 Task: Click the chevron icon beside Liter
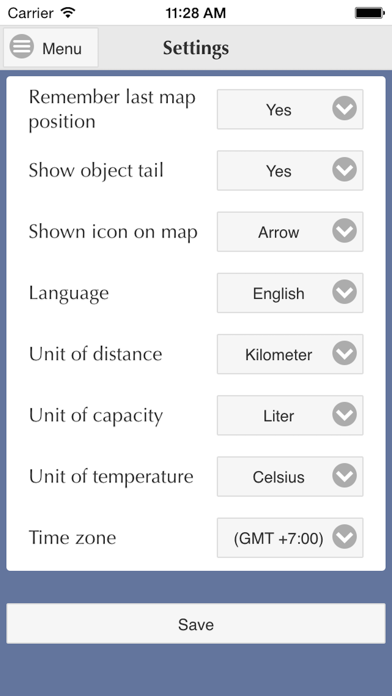click(x=344, y=415)
